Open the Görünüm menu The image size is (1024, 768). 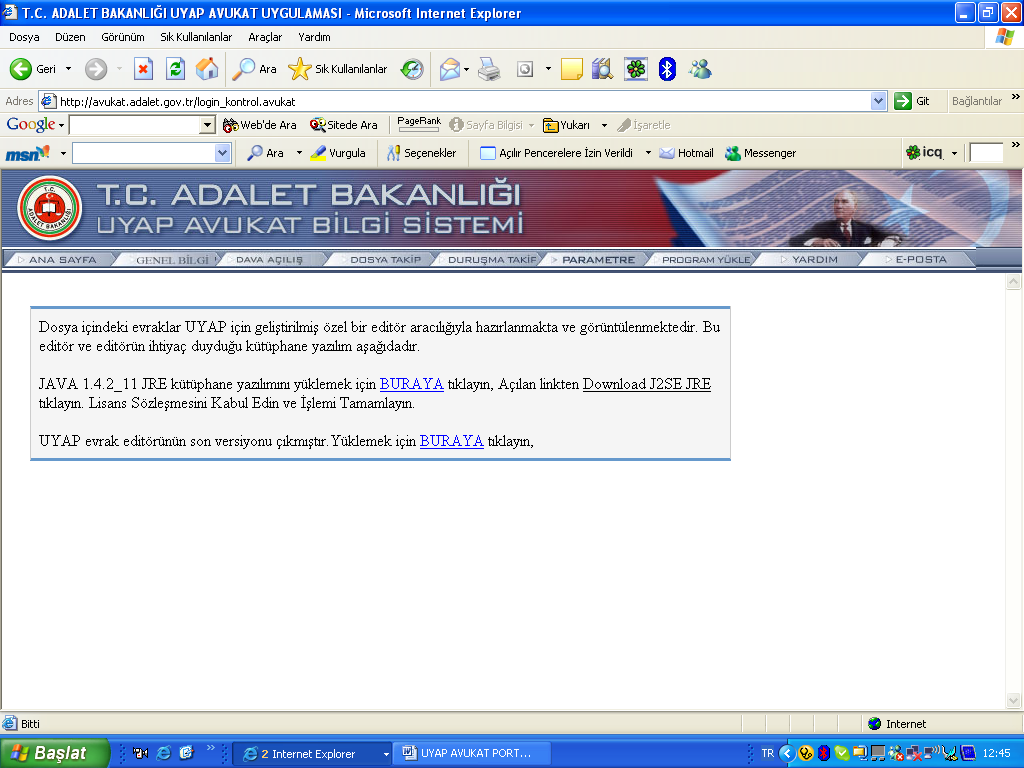123,37
